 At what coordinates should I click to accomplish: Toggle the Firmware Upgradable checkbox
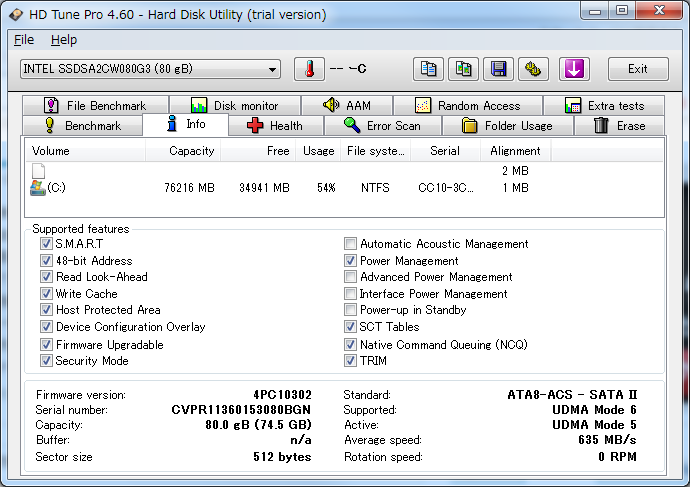coord(46,344)
